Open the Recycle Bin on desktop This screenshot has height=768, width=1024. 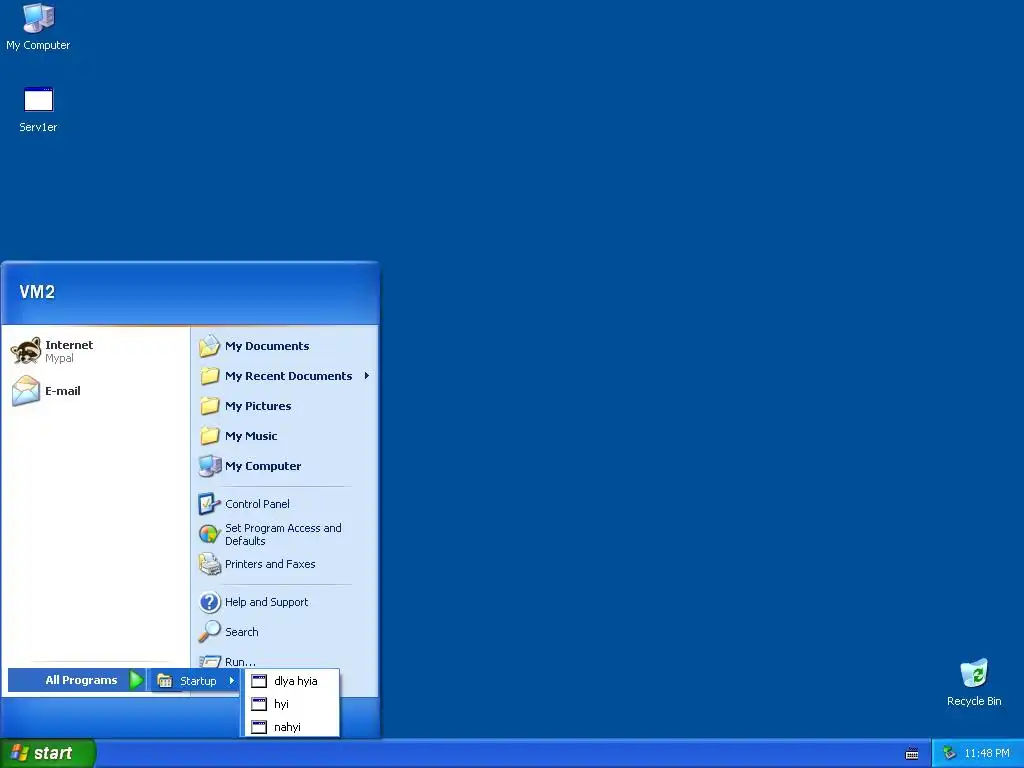[x=974, y=683]
